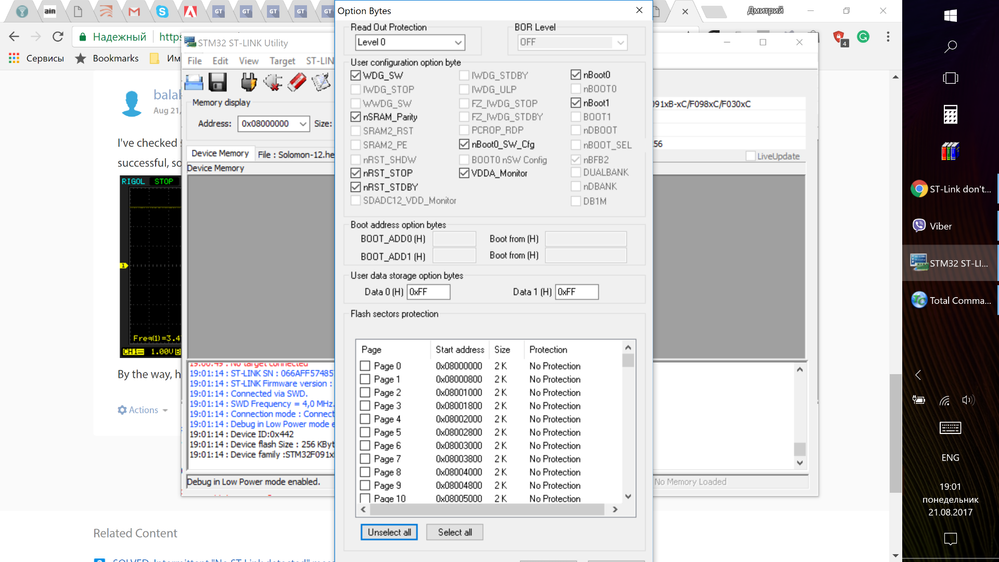
Task: Click the flash sectors list horizontal scrollbar
Action: click(487, 509)
